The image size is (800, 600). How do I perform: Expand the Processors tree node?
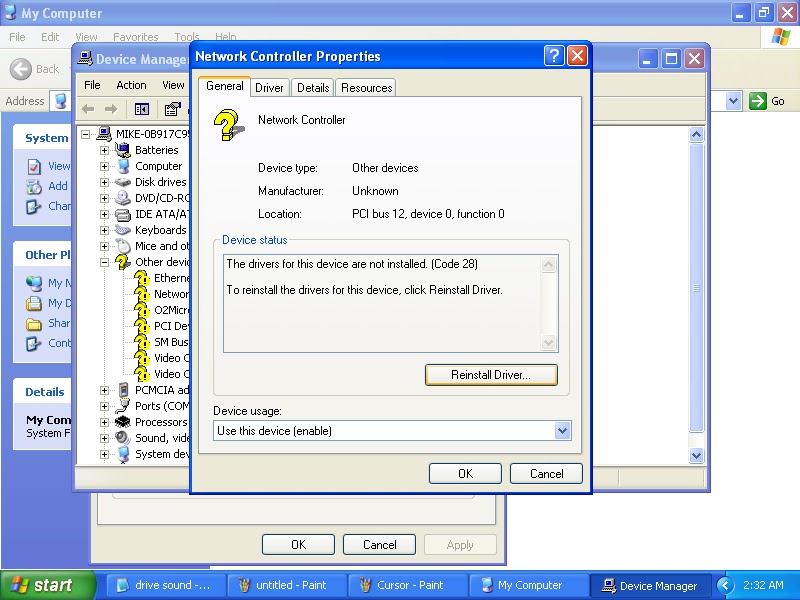[104, 422]
